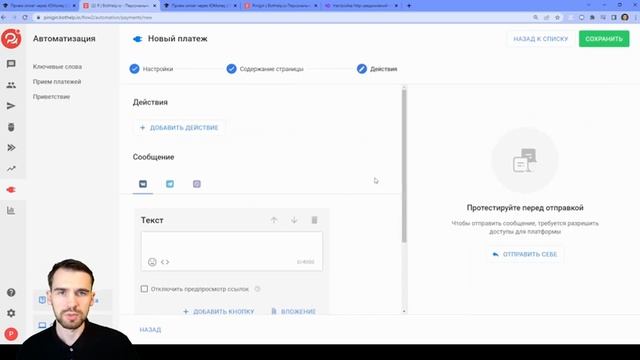Select the third purple channel tab

click(x=197, y=184)
